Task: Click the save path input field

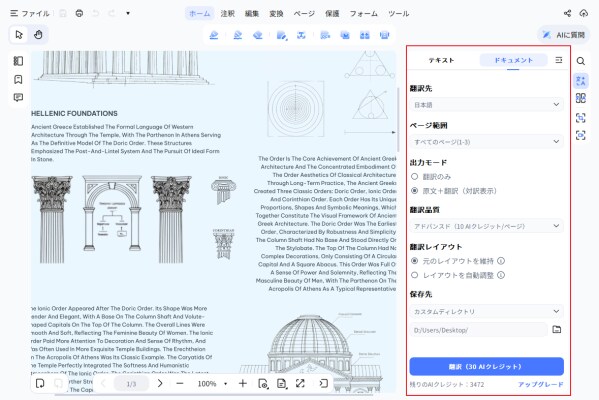Action: pyautogui.click(x=478, y=330)
